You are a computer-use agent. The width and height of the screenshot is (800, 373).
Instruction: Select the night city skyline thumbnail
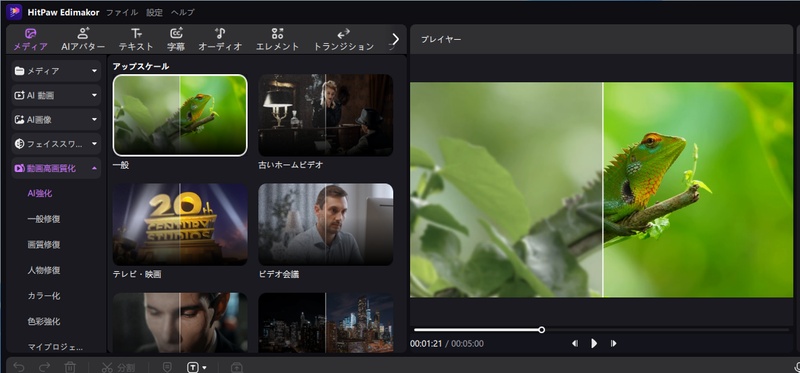326,322
